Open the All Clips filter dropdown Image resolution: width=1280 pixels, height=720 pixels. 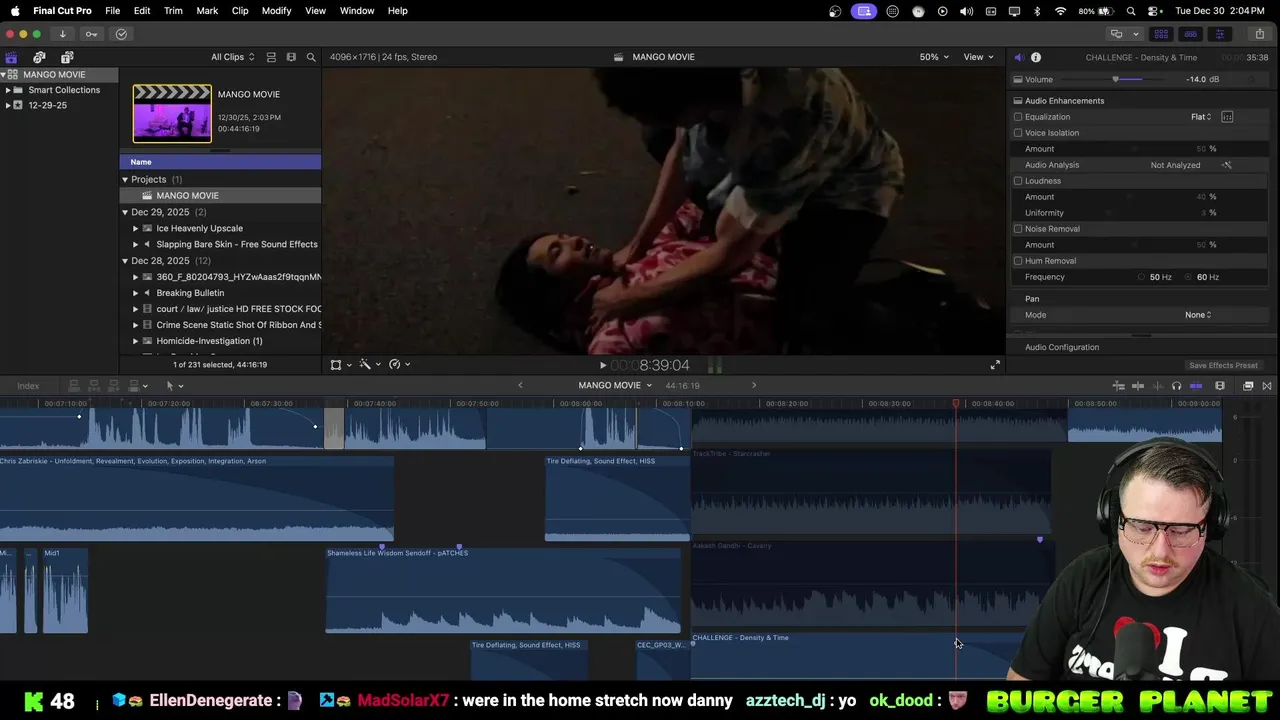[x=232, y=57]
